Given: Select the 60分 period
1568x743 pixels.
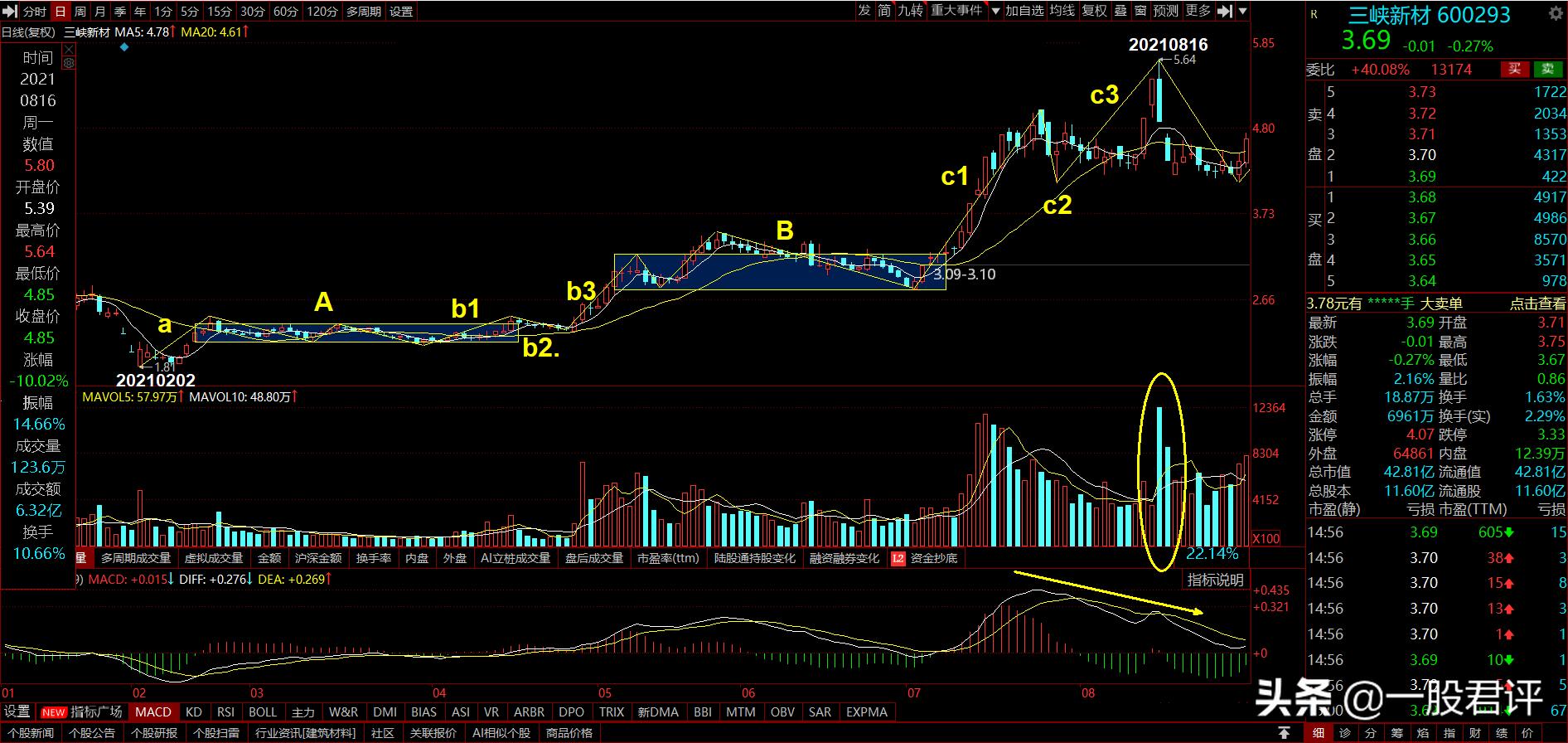Looking at the screenshot, I should (286, 12).
